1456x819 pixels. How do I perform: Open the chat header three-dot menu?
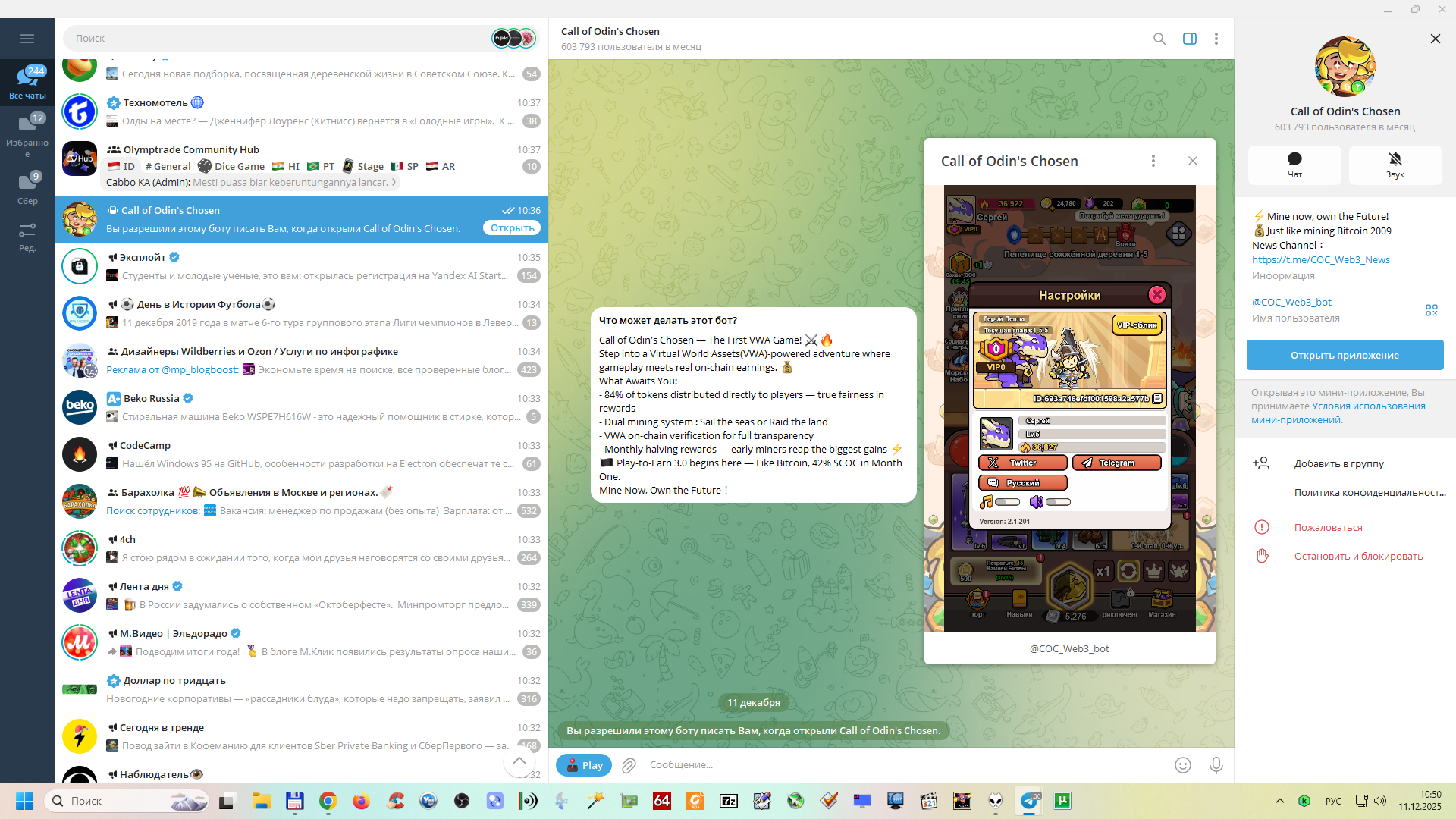tap(1216, 39)
